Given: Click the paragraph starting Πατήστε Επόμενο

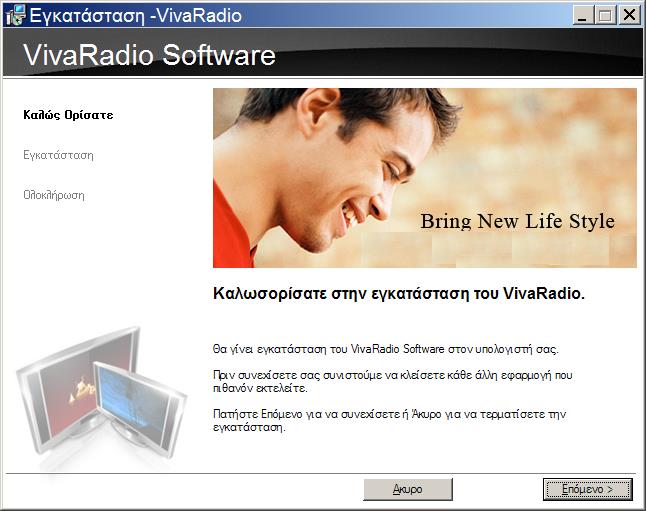Looking at the screenshot, I should point(389,420).
